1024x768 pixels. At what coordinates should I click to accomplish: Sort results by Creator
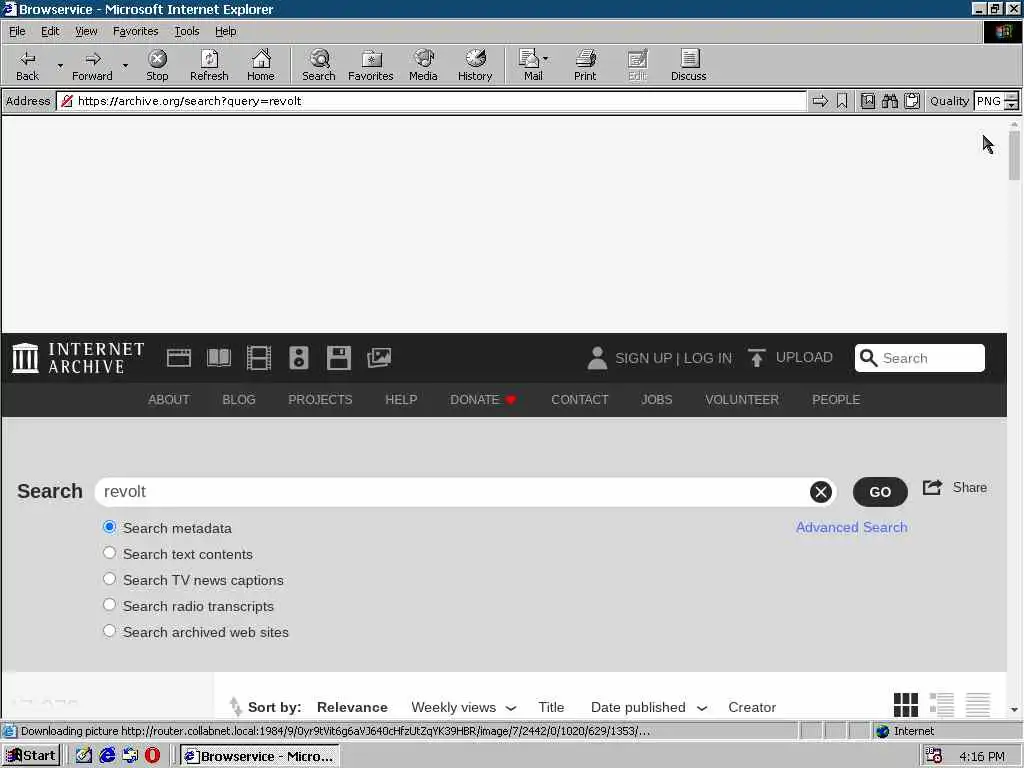point(752,707)
